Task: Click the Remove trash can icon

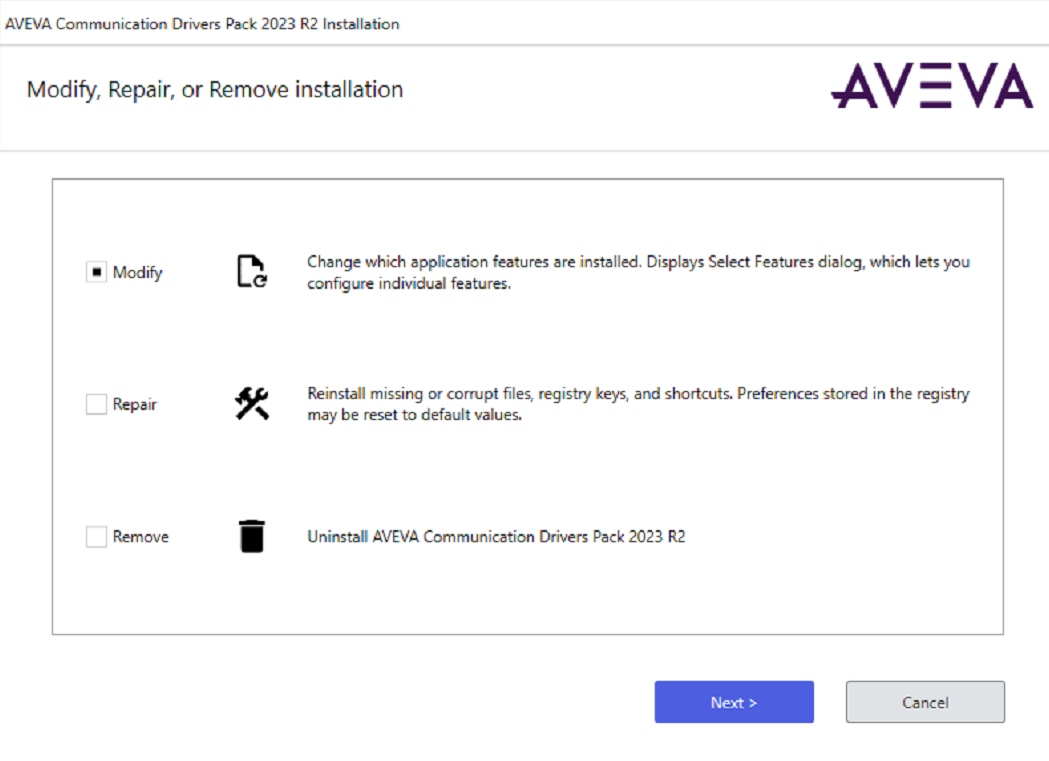Action: click(252, 536)
